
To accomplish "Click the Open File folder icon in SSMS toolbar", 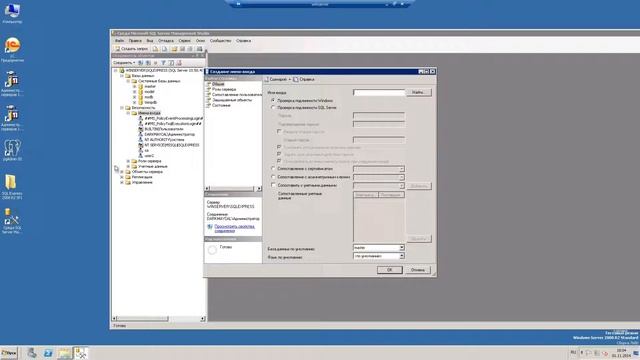I will click(x=174, y=49).
